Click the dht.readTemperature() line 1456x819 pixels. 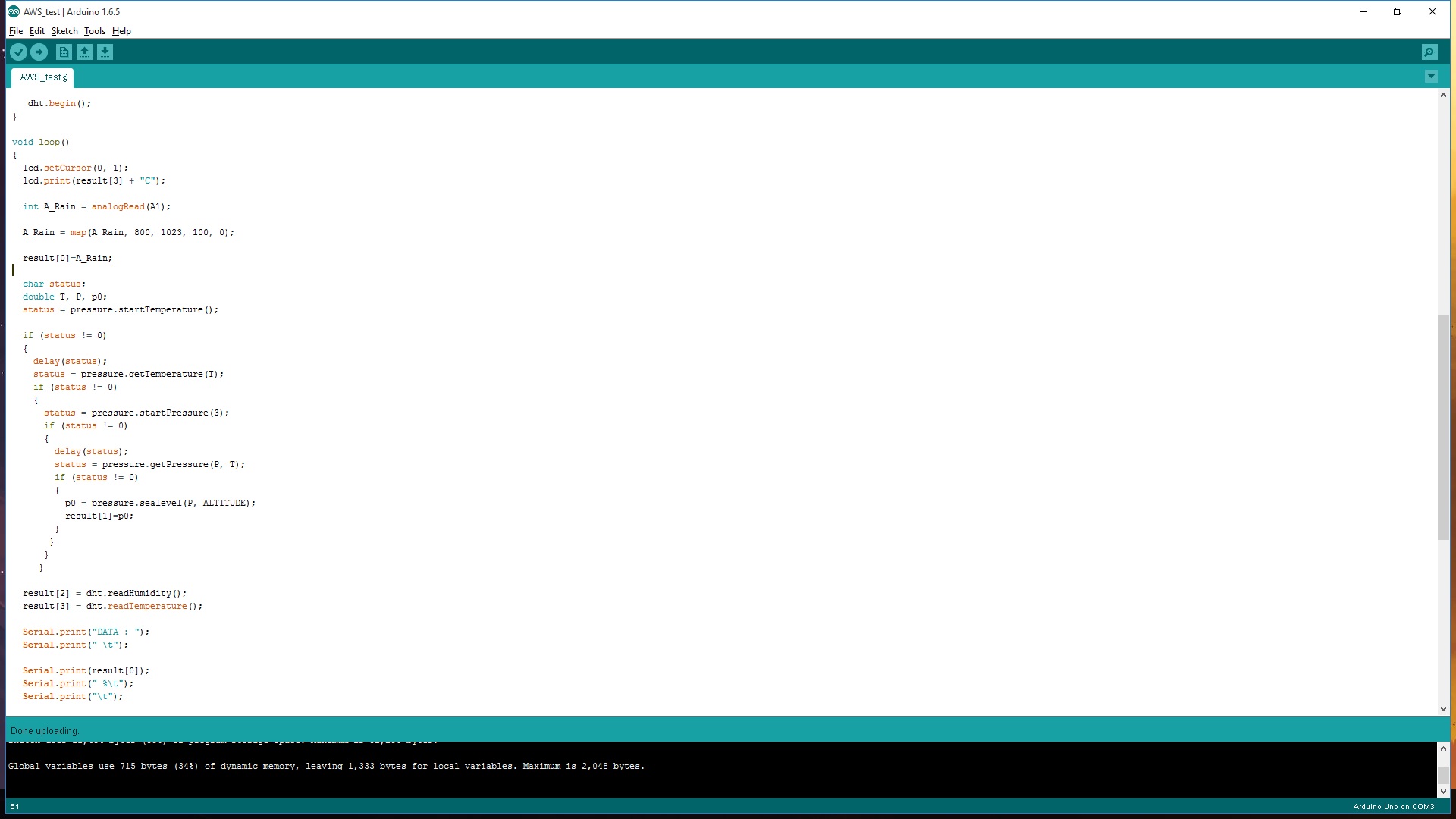[112, 607]
